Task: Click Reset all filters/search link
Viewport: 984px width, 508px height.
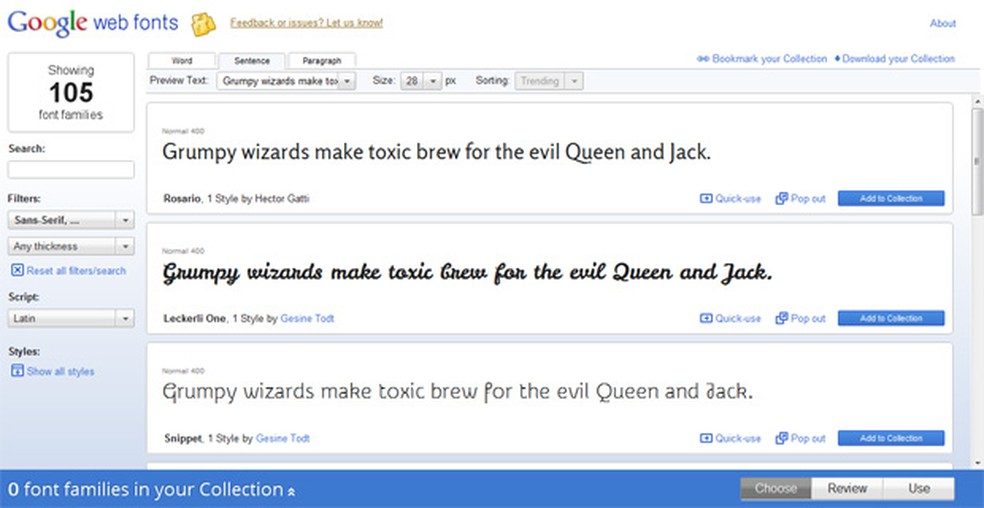Action: pos(76,271)
